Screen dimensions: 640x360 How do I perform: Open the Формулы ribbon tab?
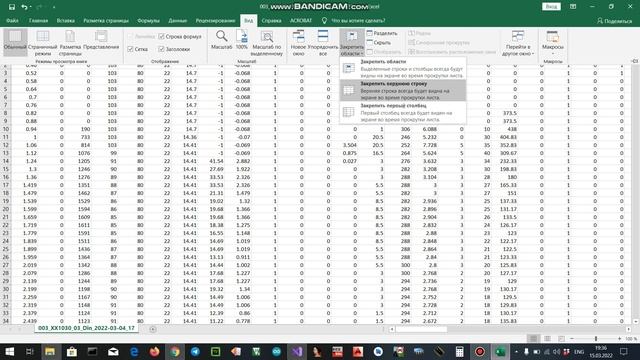149,20
